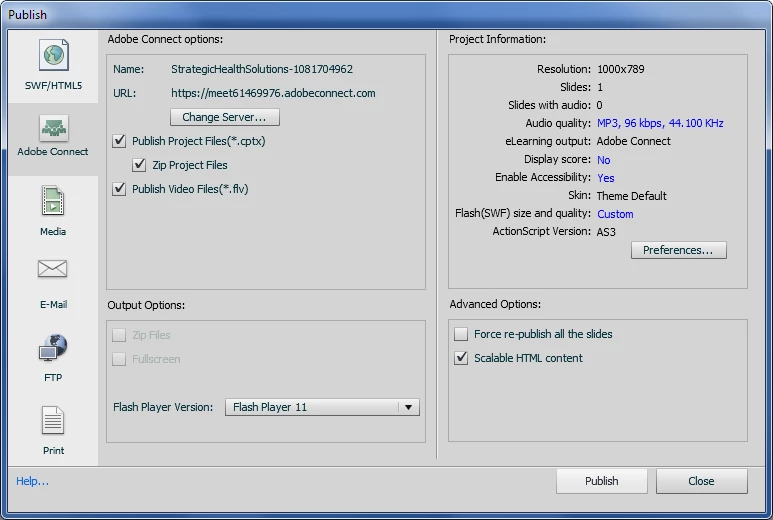Select the Print sidebar label
Screen dimensions: 773x520
click(x=53, y=451)
